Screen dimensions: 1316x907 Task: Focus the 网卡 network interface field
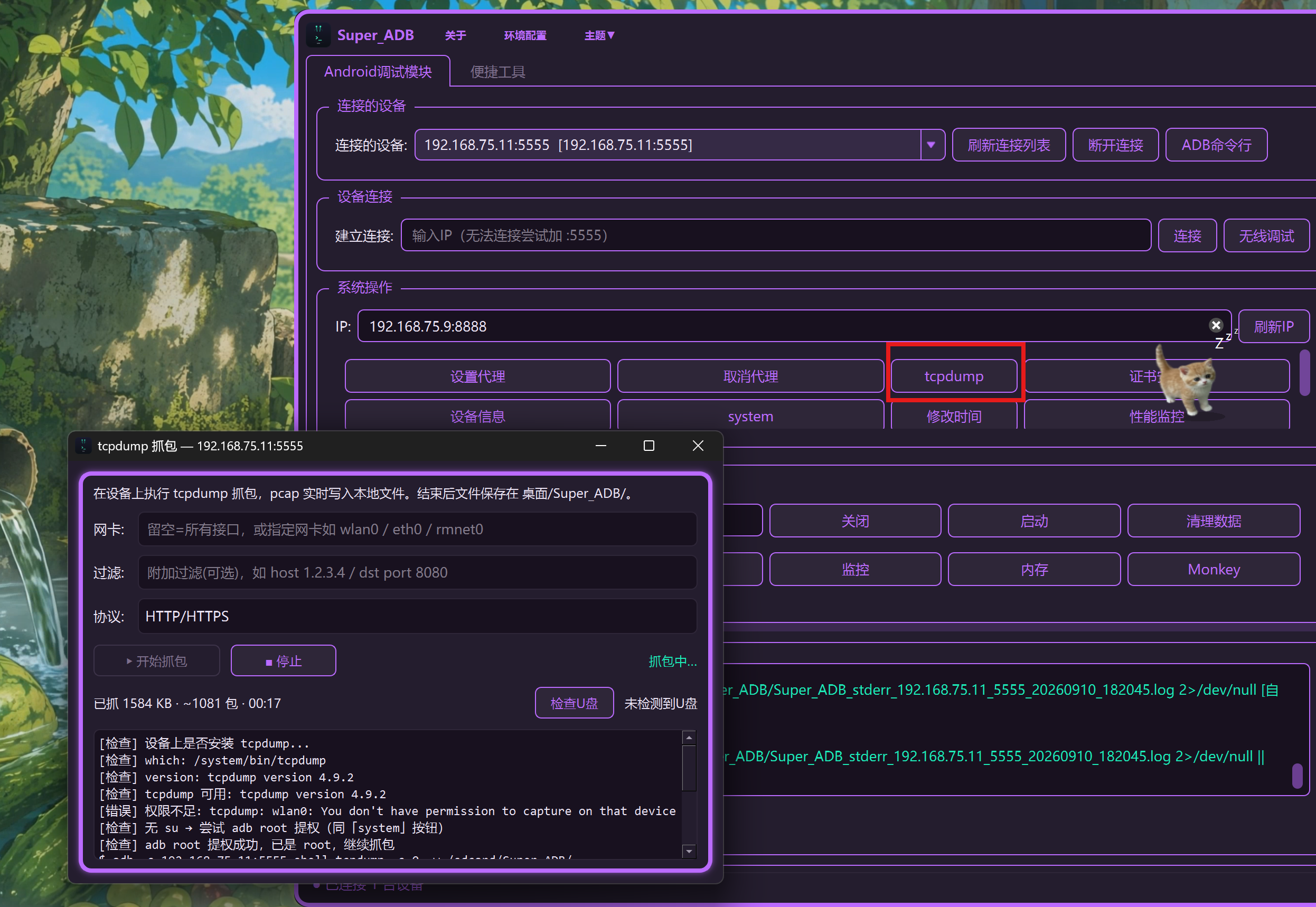417,529
